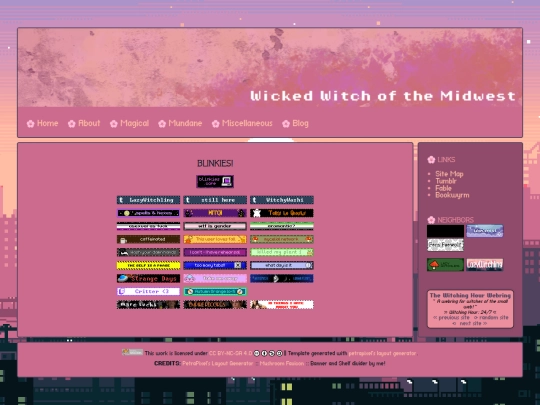Click the 'spells & hexes' blinkie

[x=148, y=213]
